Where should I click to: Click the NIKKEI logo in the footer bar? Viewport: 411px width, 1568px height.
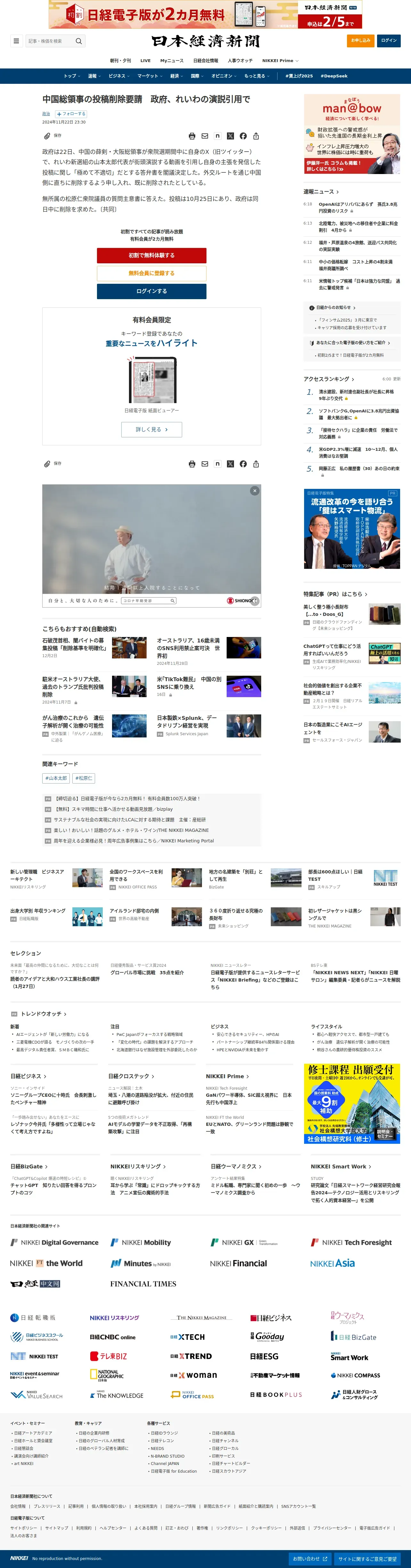click(x=20, y=1558)
